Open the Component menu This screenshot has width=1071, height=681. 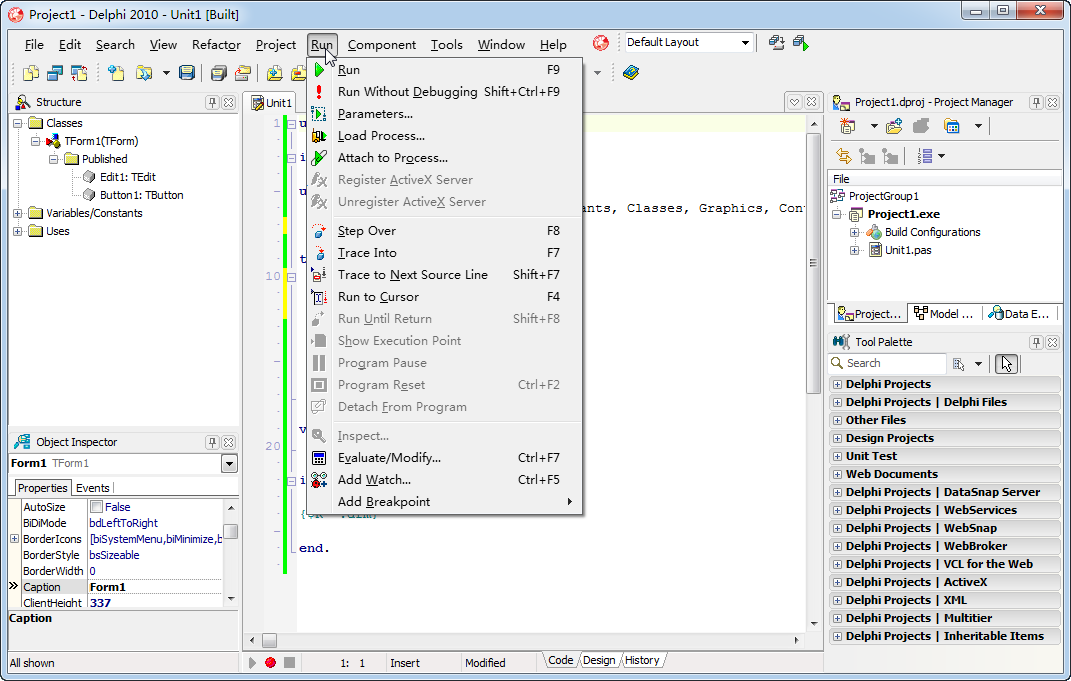pyautogui.click(x=382, y=45)
